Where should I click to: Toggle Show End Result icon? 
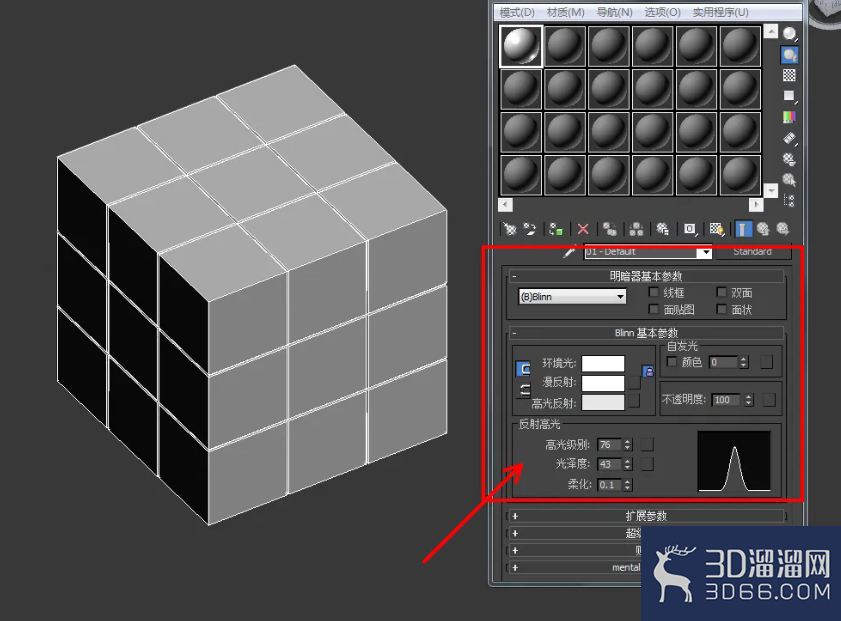click(x=743, y=230)
